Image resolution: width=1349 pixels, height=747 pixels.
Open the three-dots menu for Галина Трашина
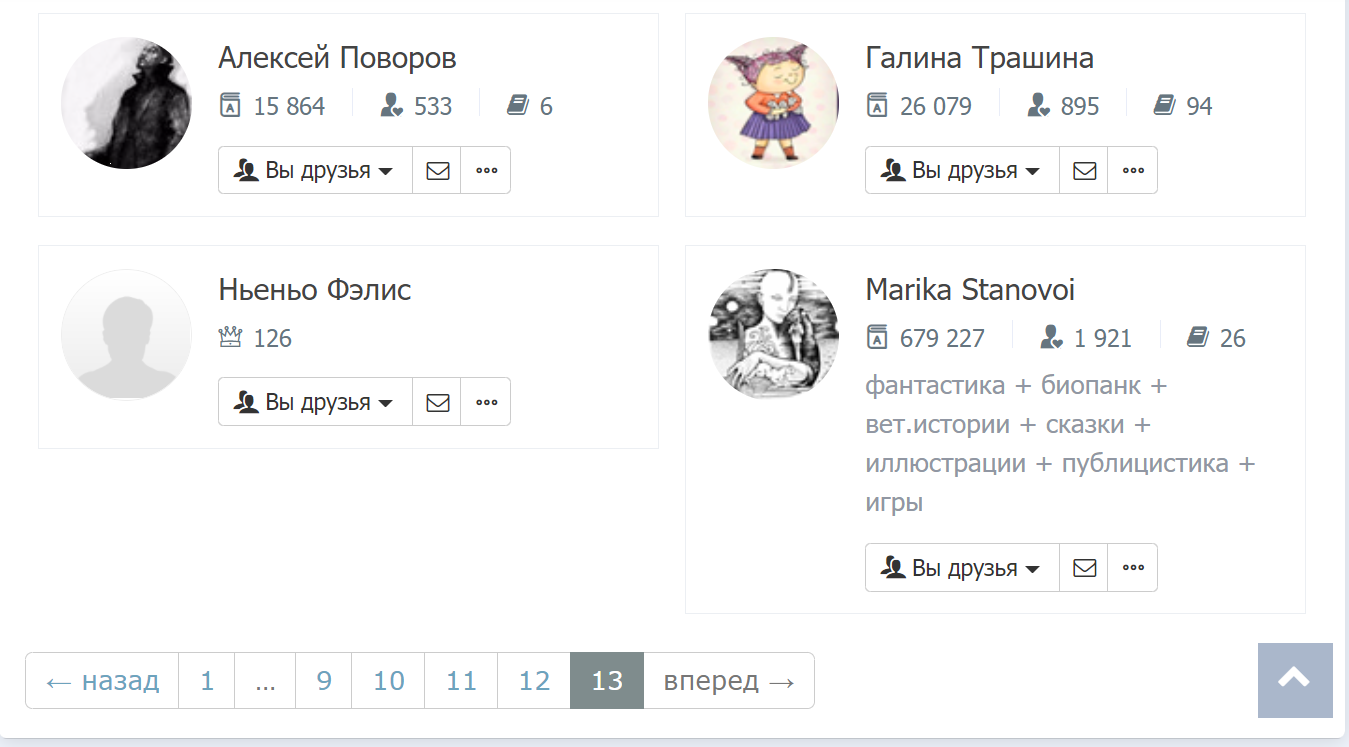(x=1133, y=170)
